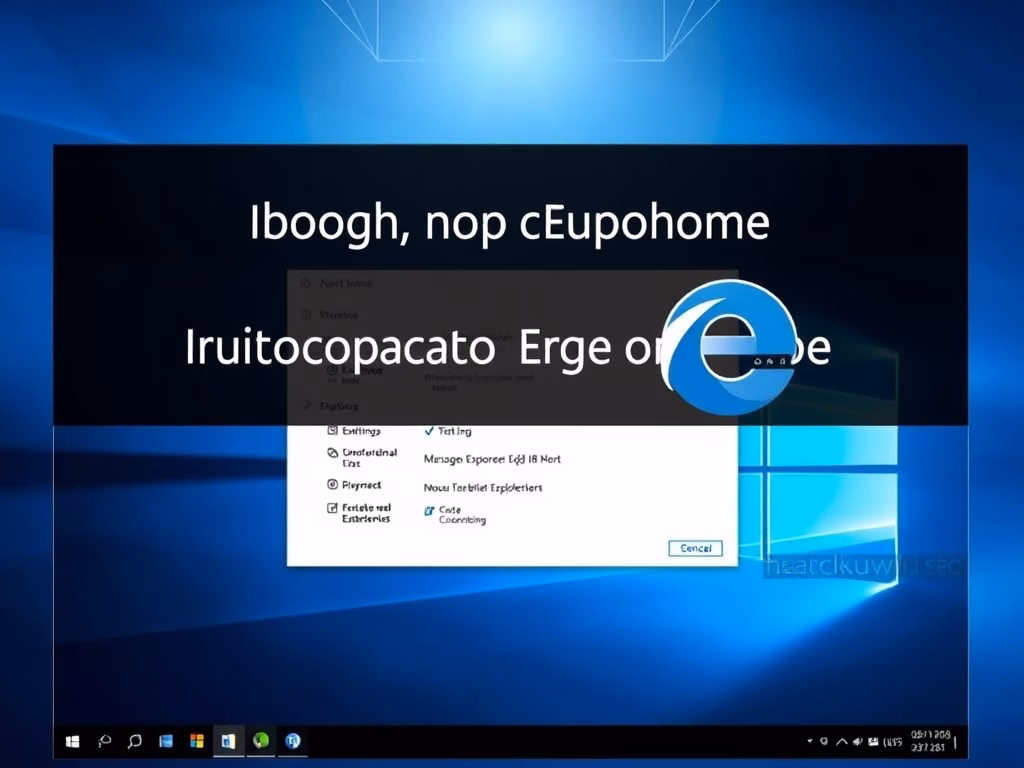Open the blue round icon at taskbar's end
Screen dimensions: 1024x768
[293, 741]
